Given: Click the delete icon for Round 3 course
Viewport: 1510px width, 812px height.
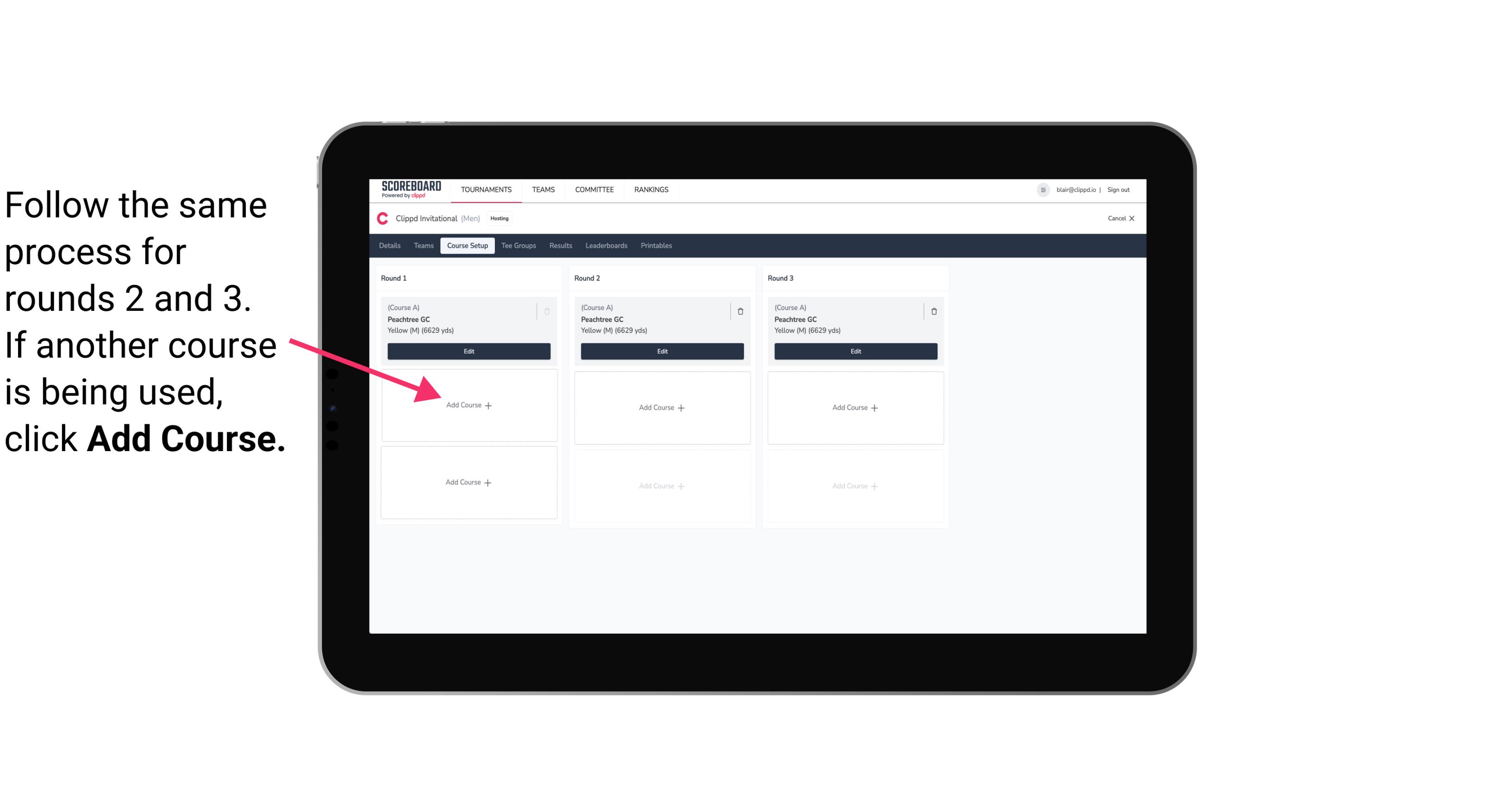Looking at the screenshot, I should point(934,310).
